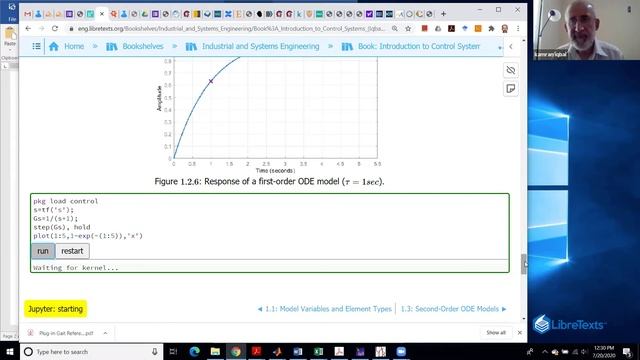Go to the Home breadcrumb link
The height and width of the screenshot is (360, 640).
pyautogui.click(x=67, y=47)
